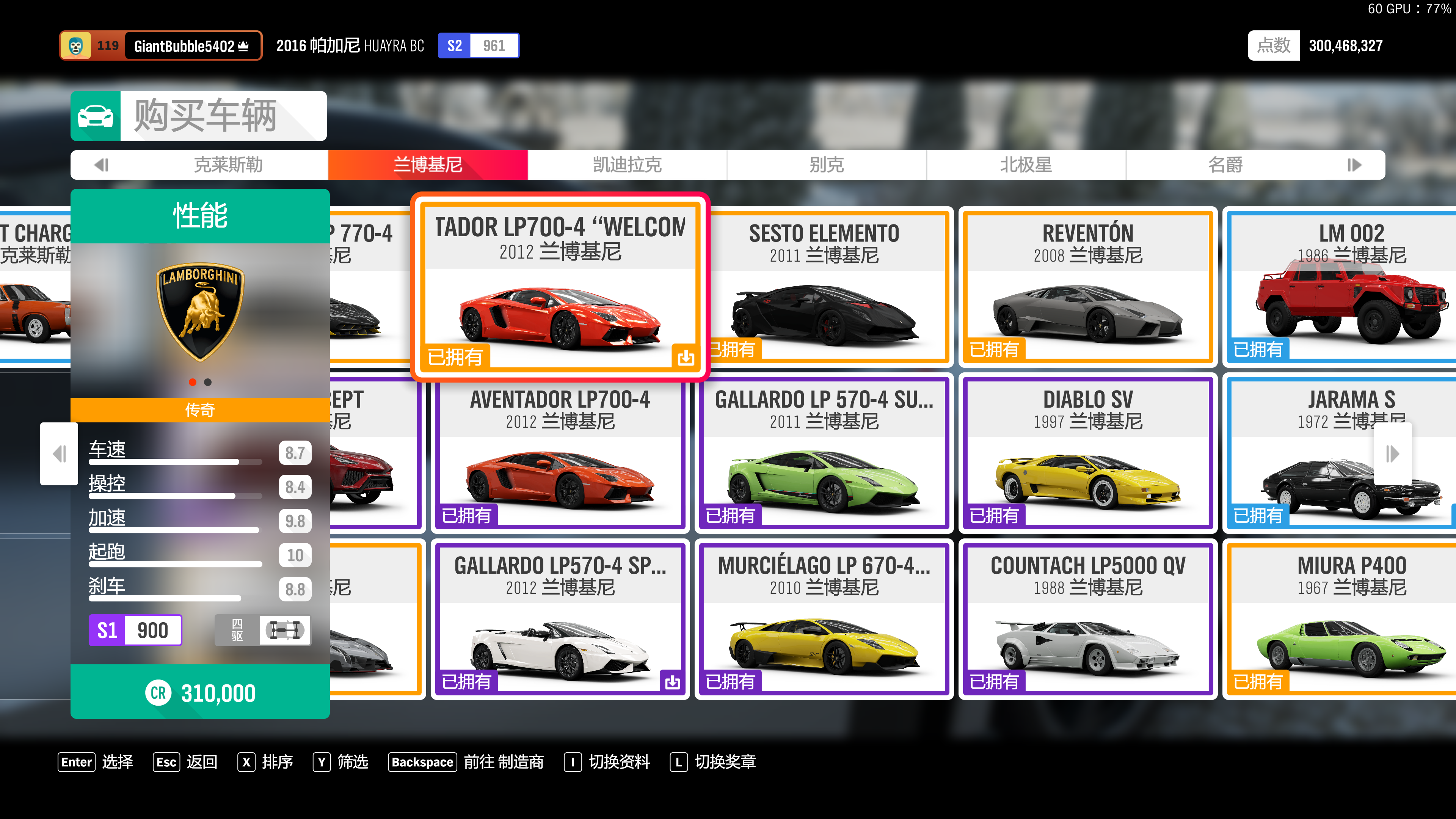Click the 性能 performance panel header
Image resolution: width=1456 pixels, height=819 pixels.
pos(200,216)
